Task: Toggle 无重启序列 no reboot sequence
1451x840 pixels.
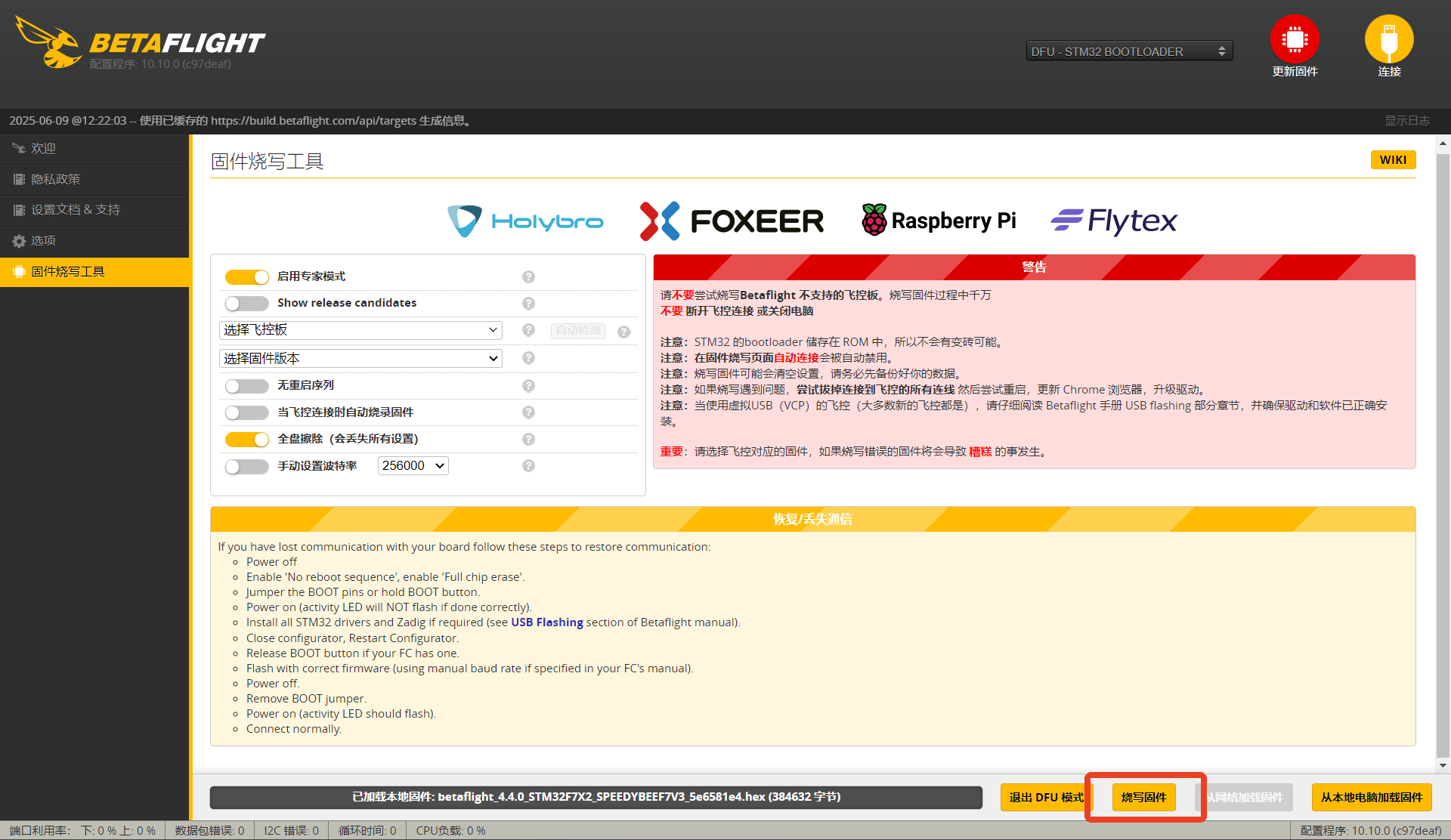Action: pyautogui.click(x=247, y=386)
